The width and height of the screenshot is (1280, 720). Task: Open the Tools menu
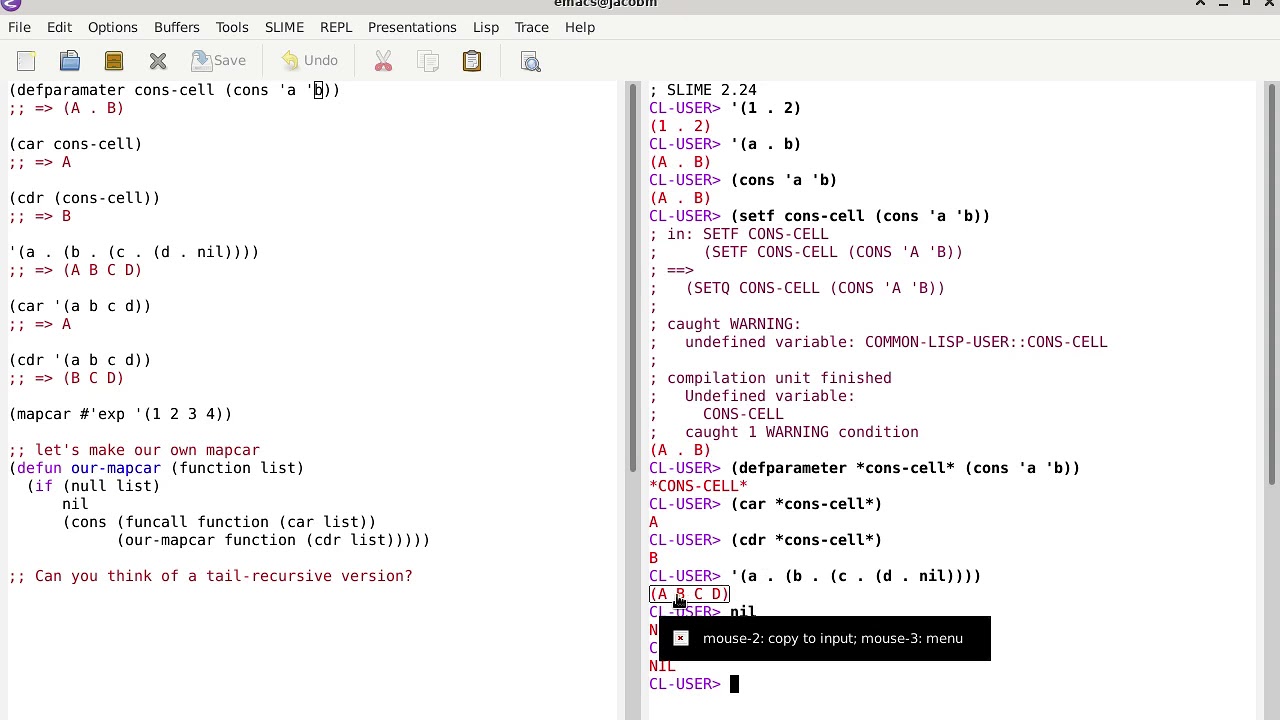pos(232,27)
